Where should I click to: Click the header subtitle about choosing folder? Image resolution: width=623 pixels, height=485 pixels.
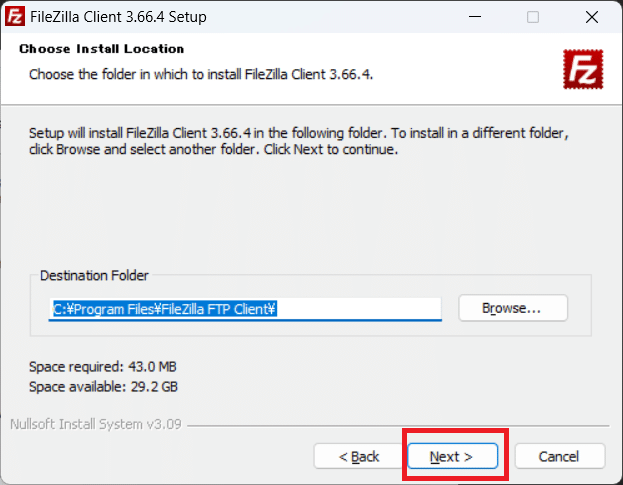[201, 74]
